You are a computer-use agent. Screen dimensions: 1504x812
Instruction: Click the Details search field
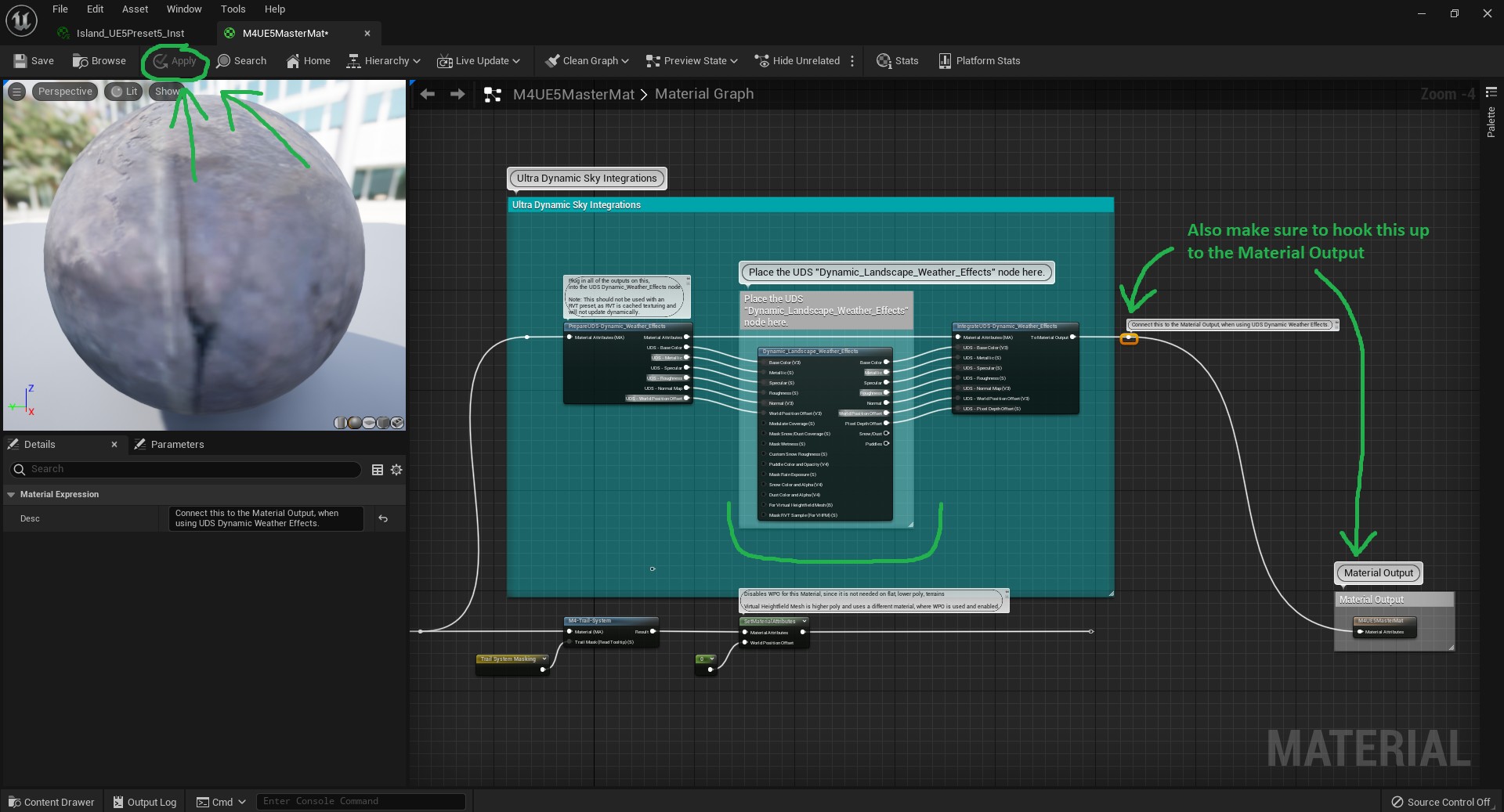[185, 469]
